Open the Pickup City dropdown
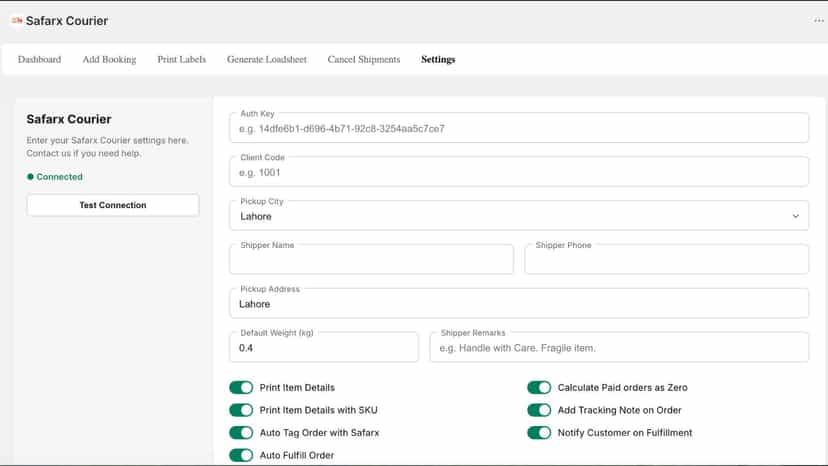Viewport: 828px width, 466px height. (x=519, y=216)
